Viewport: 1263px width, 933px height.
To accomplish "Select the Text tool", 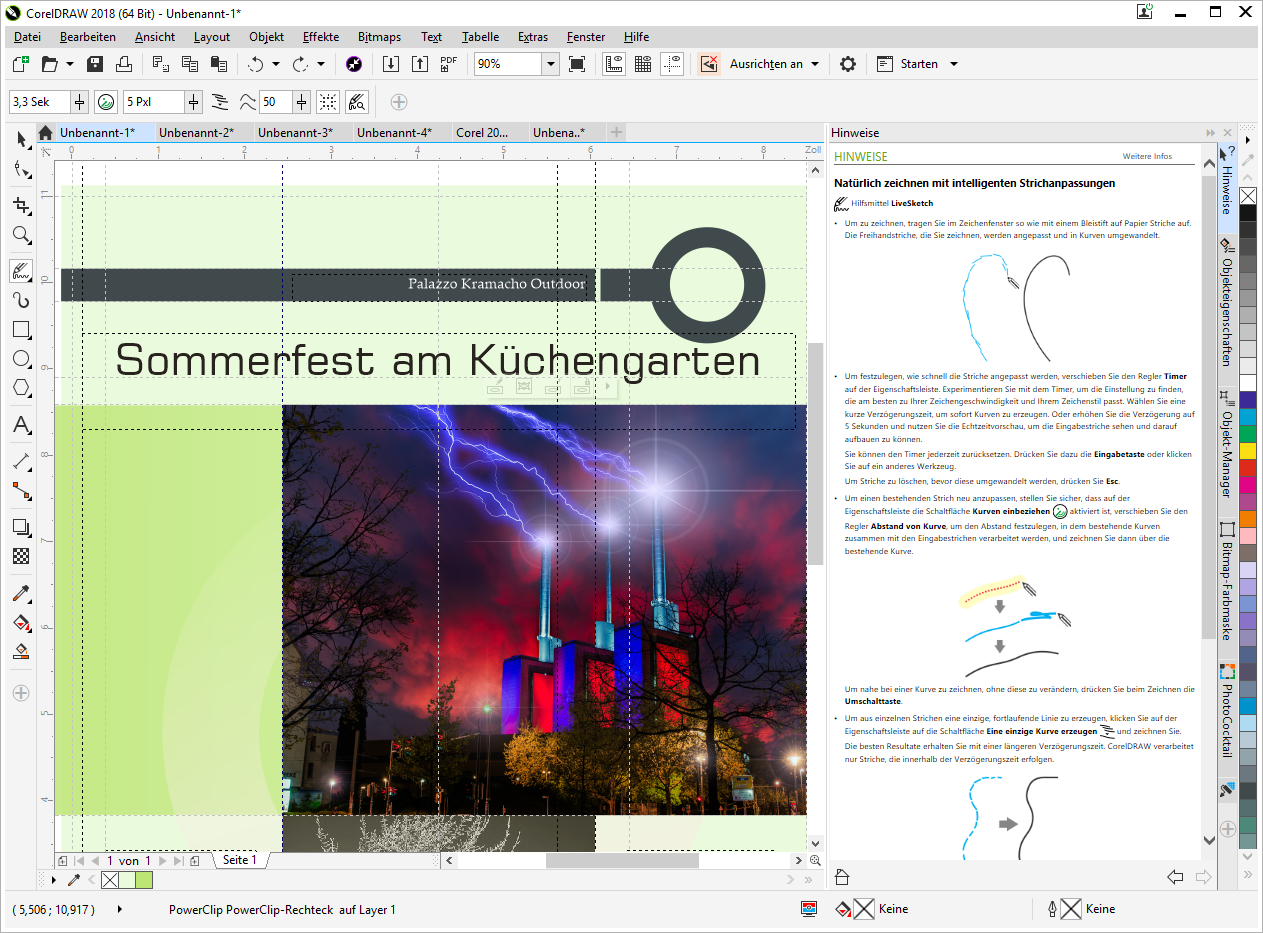I will [x=21, y=426].
